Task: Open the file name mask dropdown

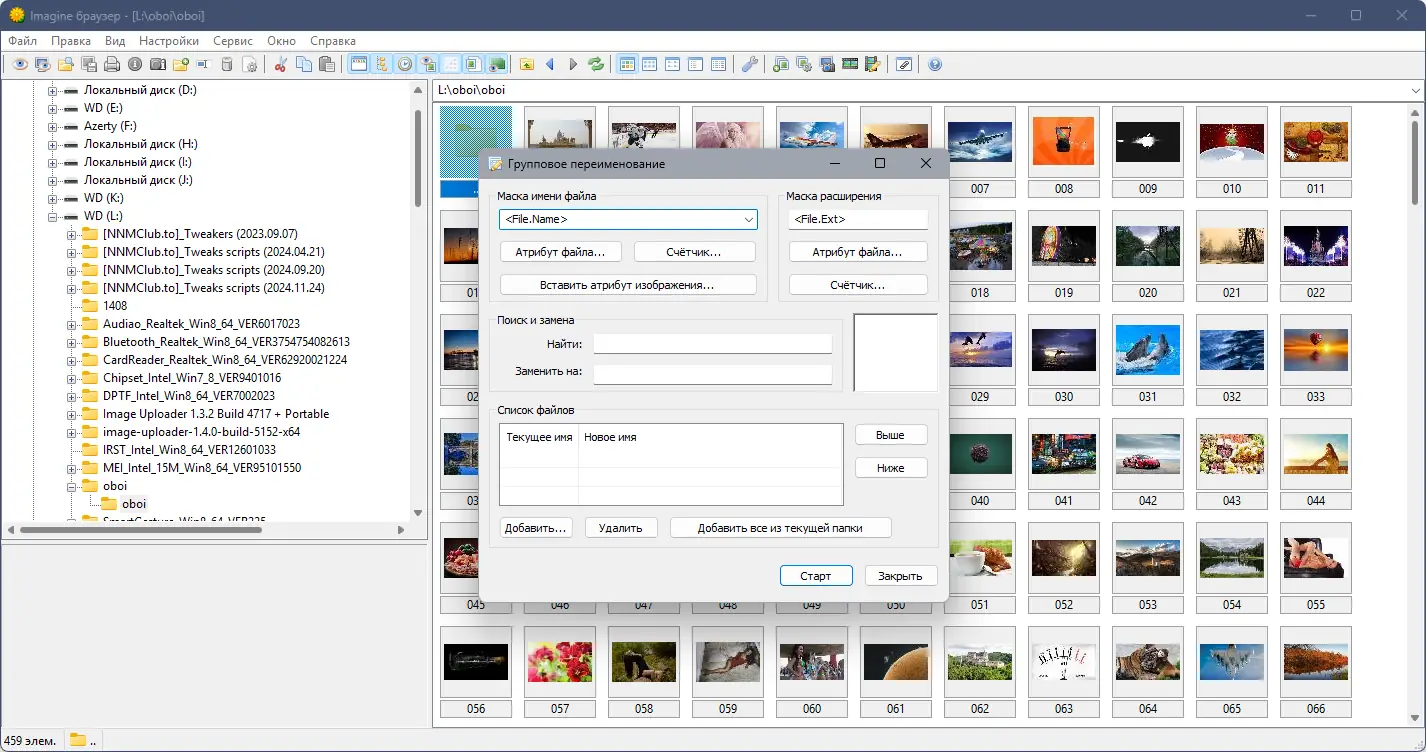Action: tap(748, 219)
